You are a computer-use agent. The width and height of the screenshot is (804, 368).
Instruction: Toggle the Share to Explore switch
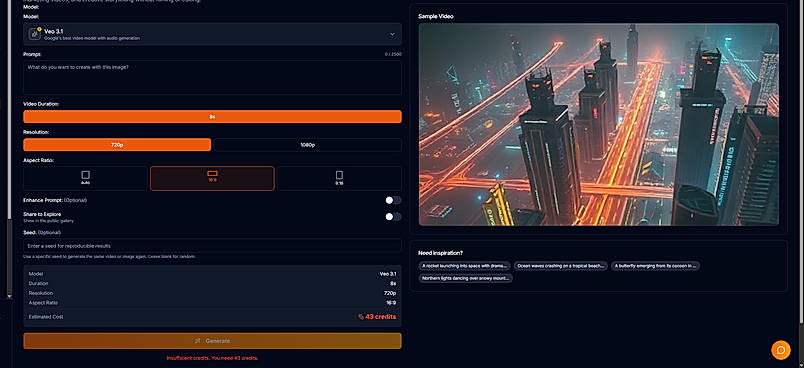tap(393, 217)
